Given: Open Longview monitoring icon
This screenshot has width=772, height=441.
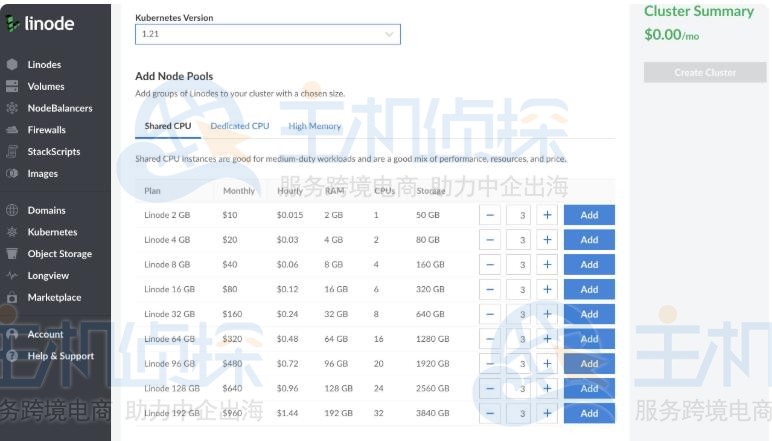Looking at the screenshot, I should (x=12, y=276).
